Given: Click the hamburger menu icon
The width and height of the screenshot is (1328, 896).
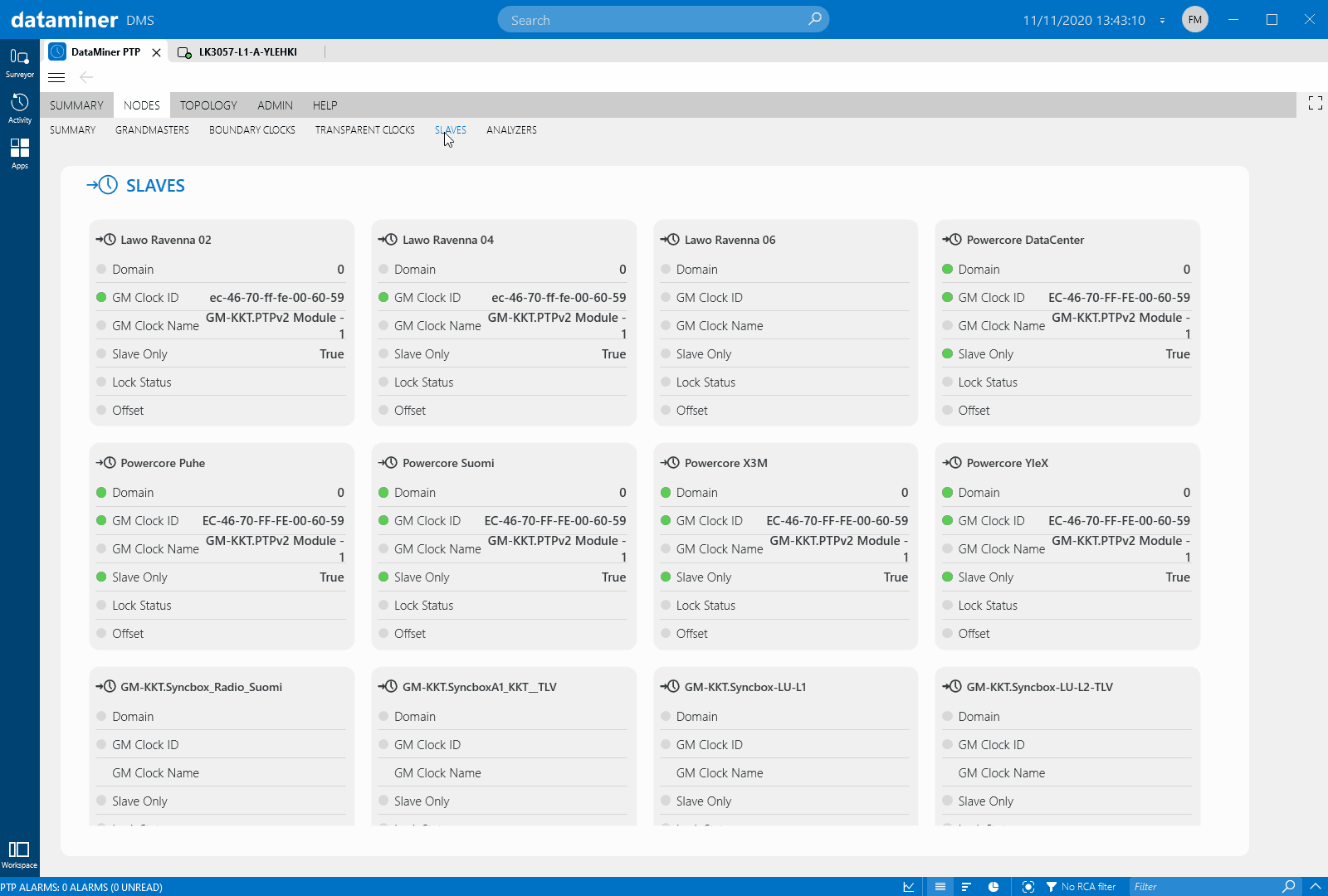Looking at the screenshot, I should tap(56, 77).
